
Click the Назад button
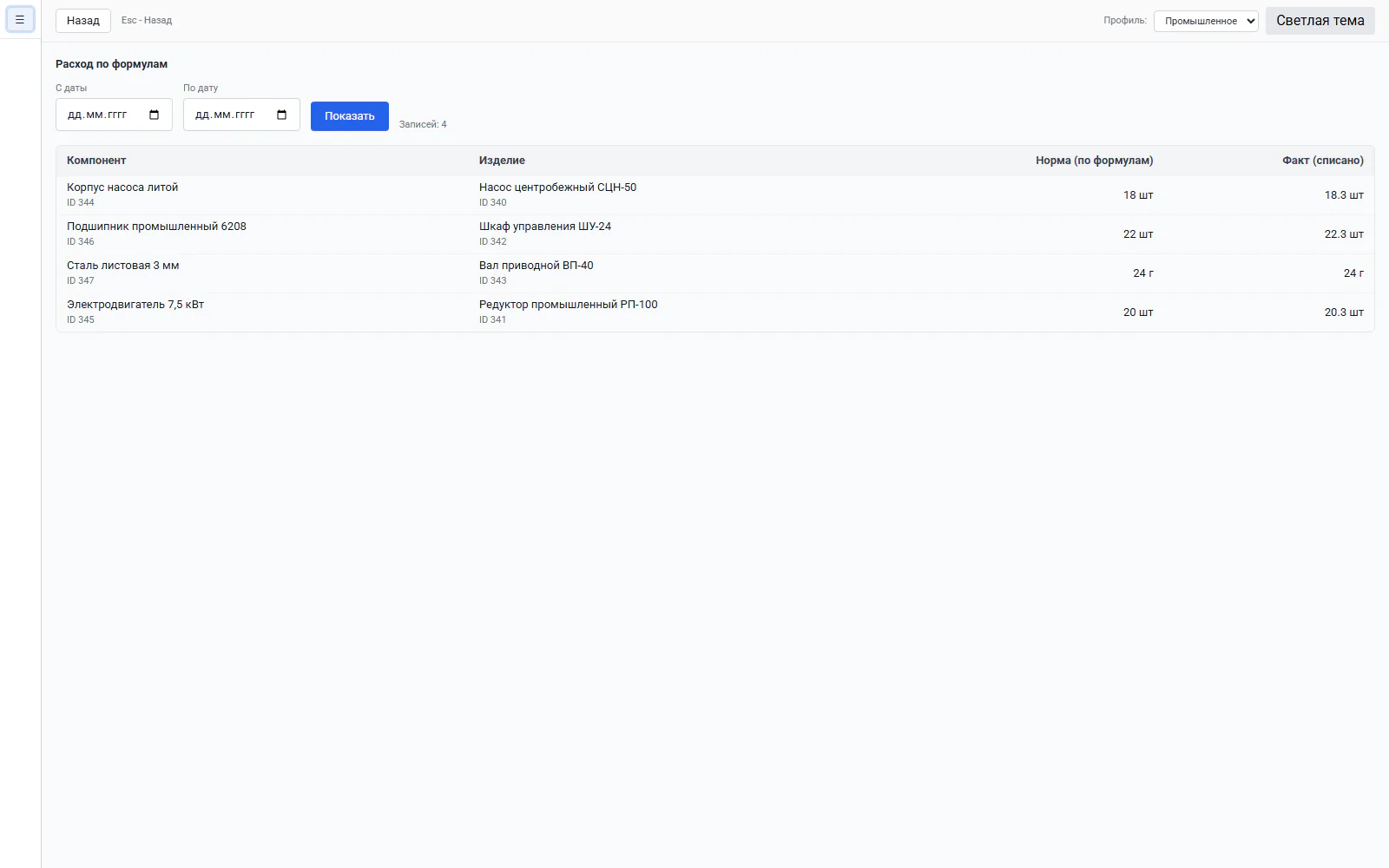click(83, 21)
